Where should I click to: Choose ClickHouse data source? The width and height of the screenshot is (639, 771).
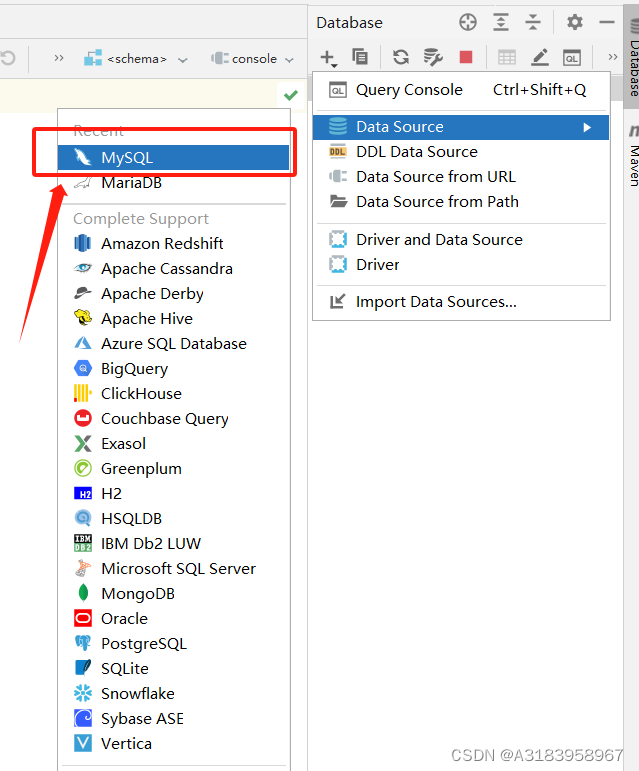point(173,393)
